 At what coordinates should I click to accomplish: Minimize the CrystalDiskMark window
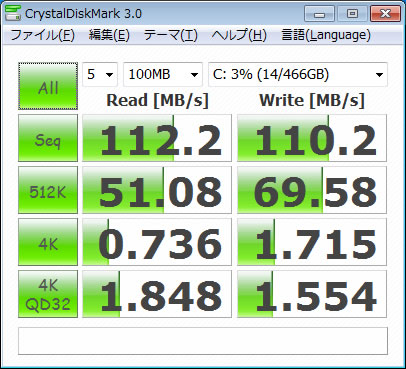click(319, 14)
